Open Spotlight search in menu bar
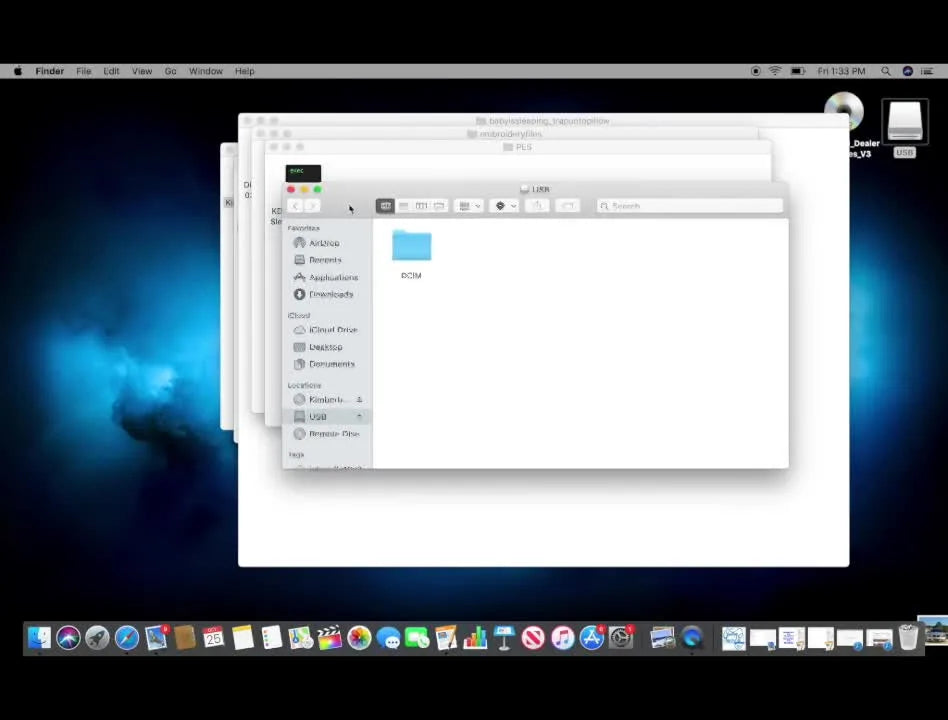Viewport: 948px width, 720px height. (x=886, y=71)
